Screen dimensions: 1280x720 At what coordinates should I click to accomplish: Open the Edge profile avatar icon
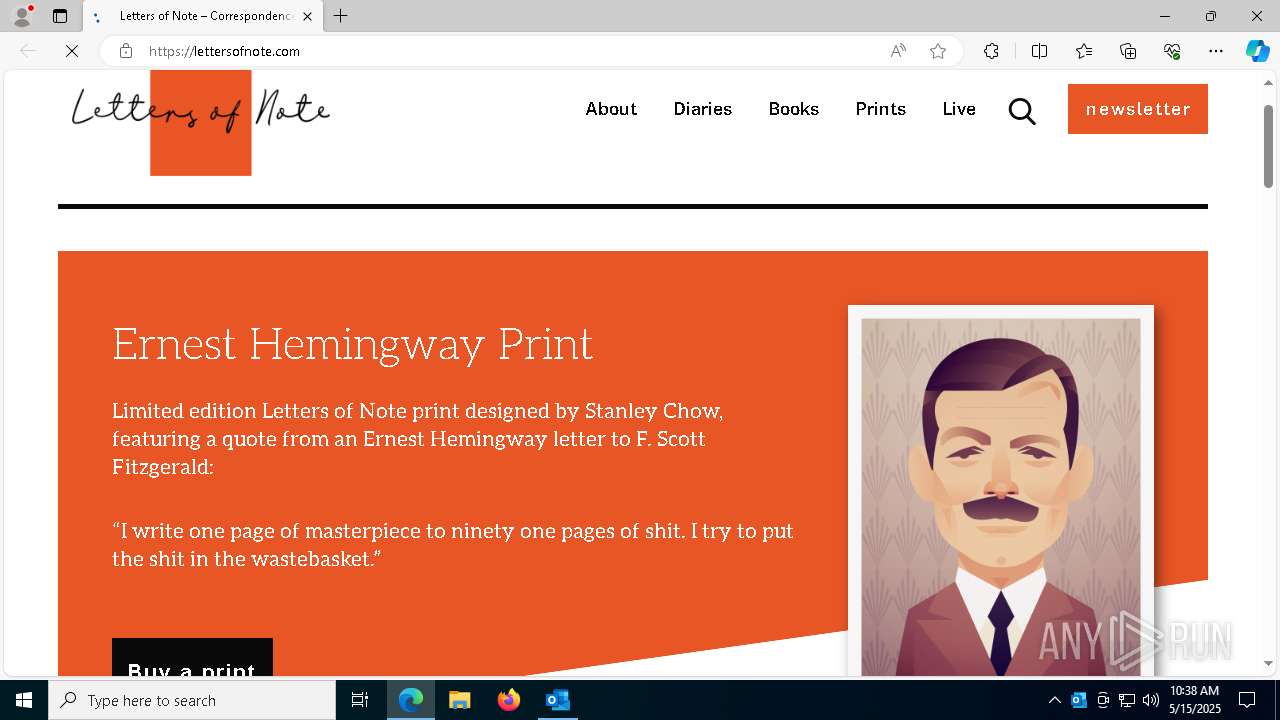tap(21, 16)
